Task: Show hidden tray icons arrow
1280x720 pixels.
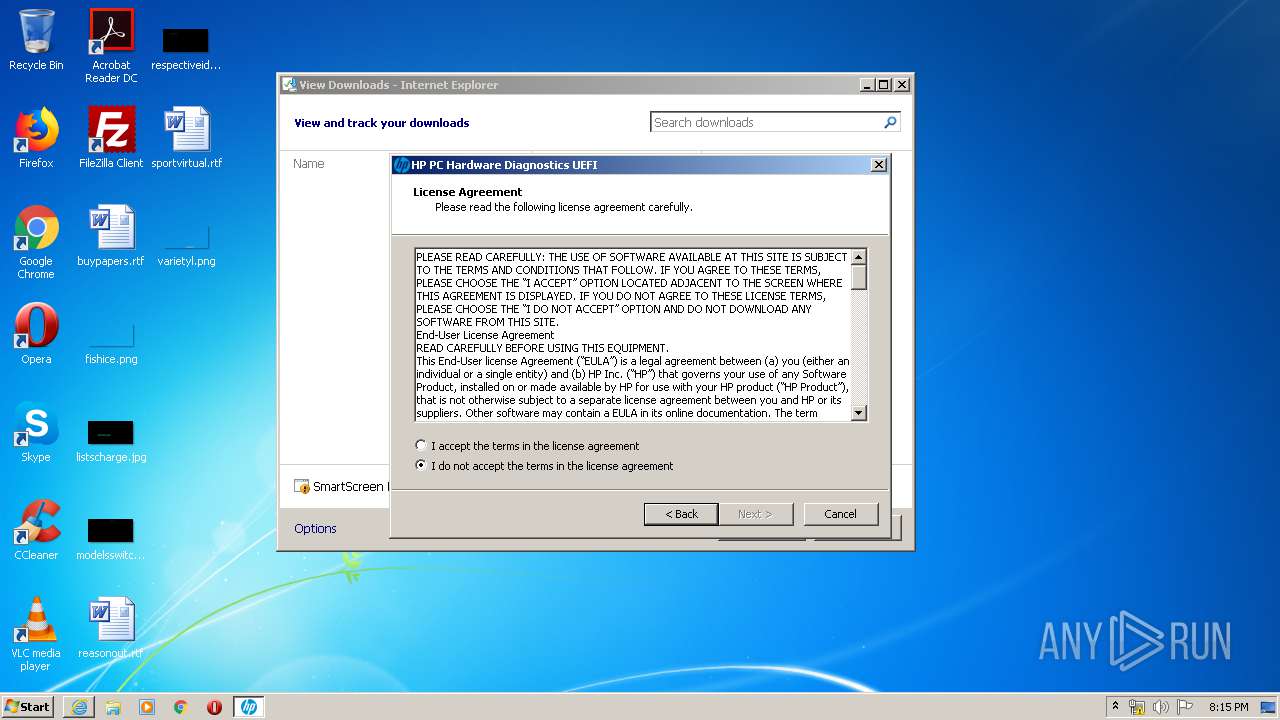Action: [1115, 707]
